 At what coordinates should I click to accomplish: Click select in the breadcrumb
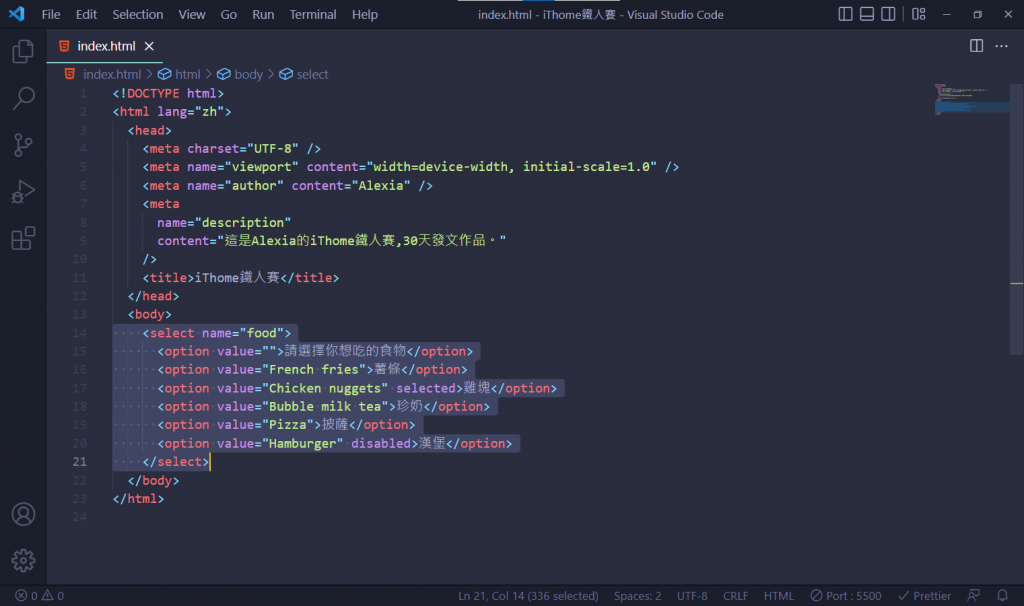coord(312,74)
